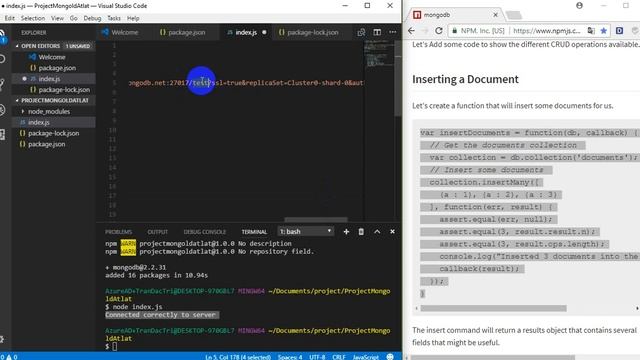
Task: Open the bash terminal selector dropdown
Action: tap(306, 231)
